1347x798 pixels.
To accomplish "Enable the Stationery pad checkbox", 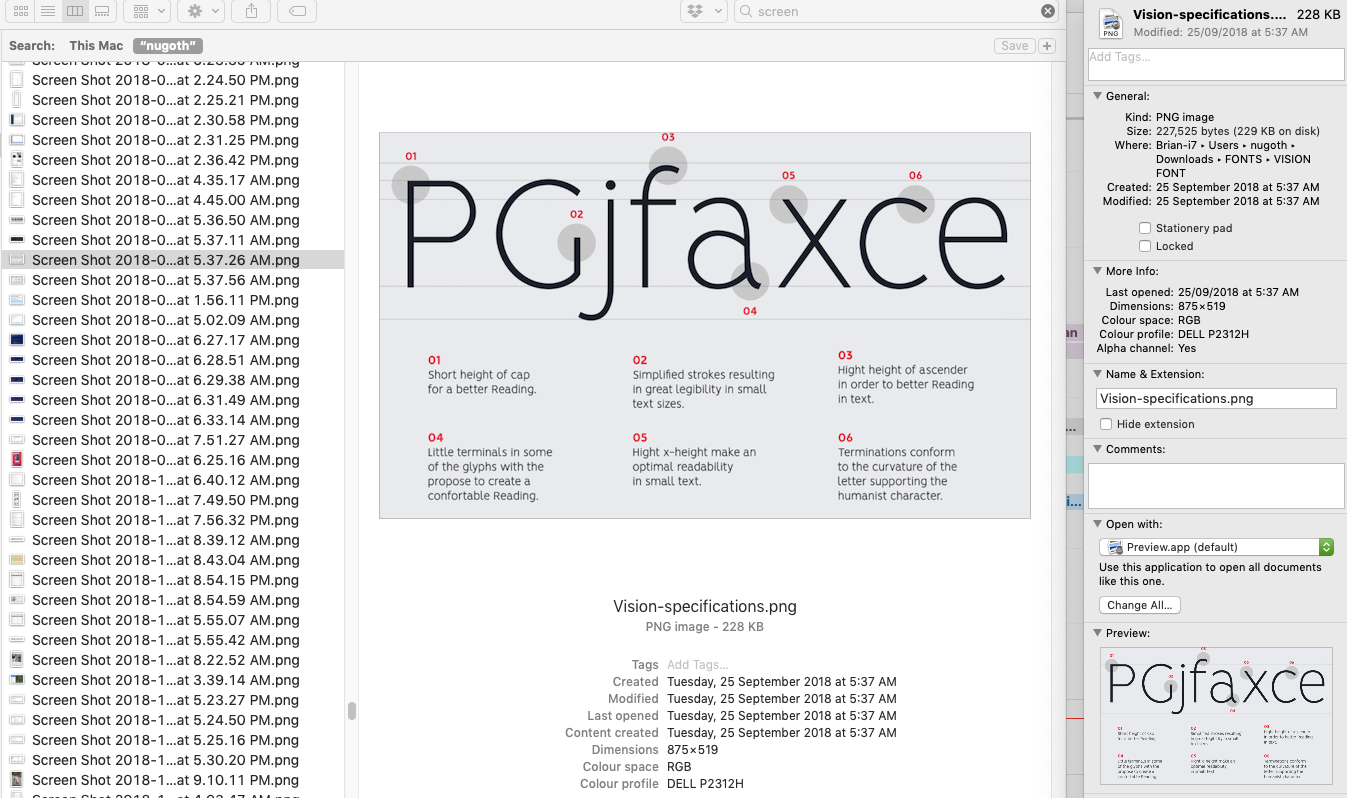I will pyautogui.click(x=1145, y=227).
